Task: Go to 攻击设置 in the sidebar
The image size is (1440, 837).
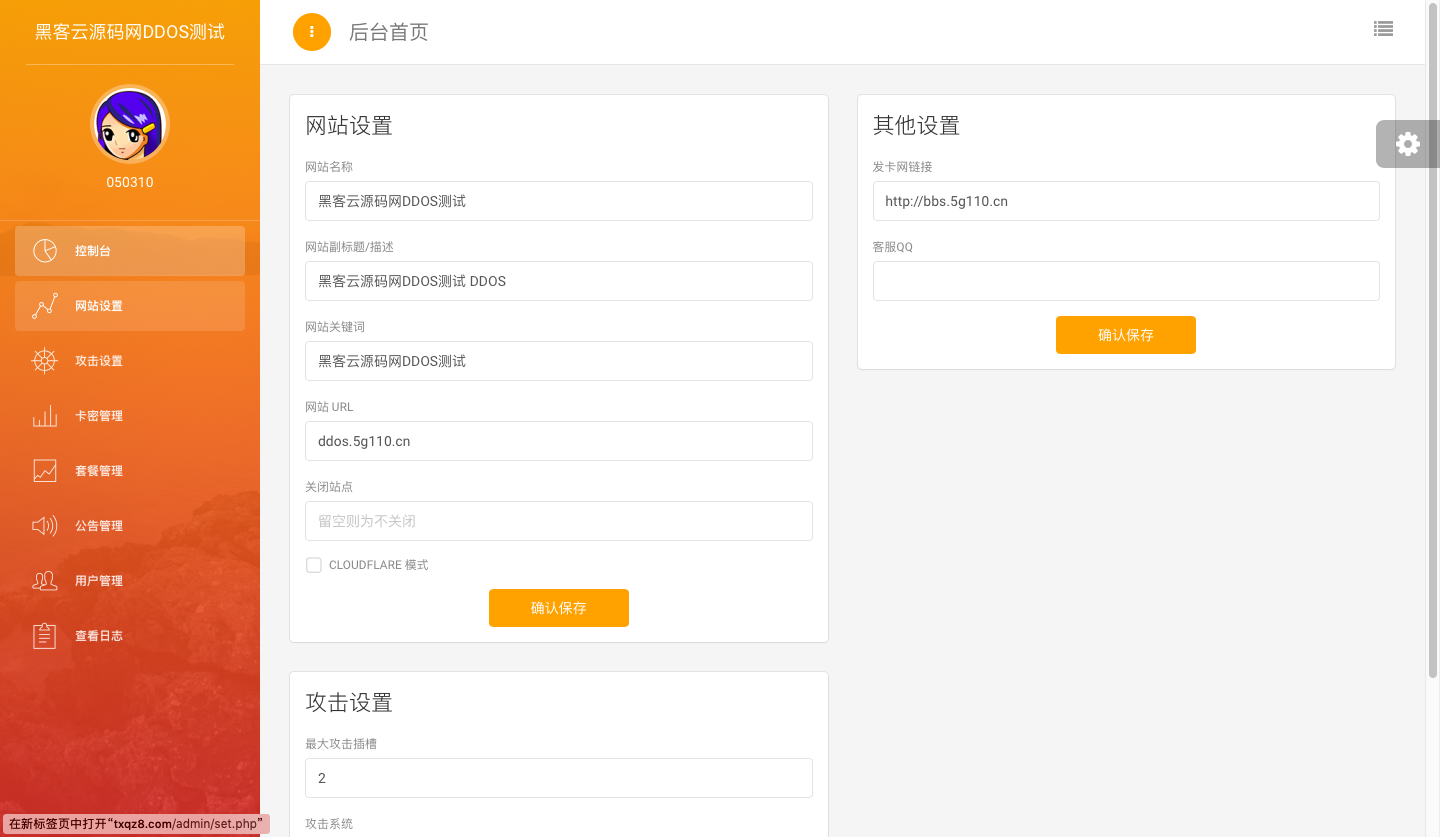Action: coord(130,361)
